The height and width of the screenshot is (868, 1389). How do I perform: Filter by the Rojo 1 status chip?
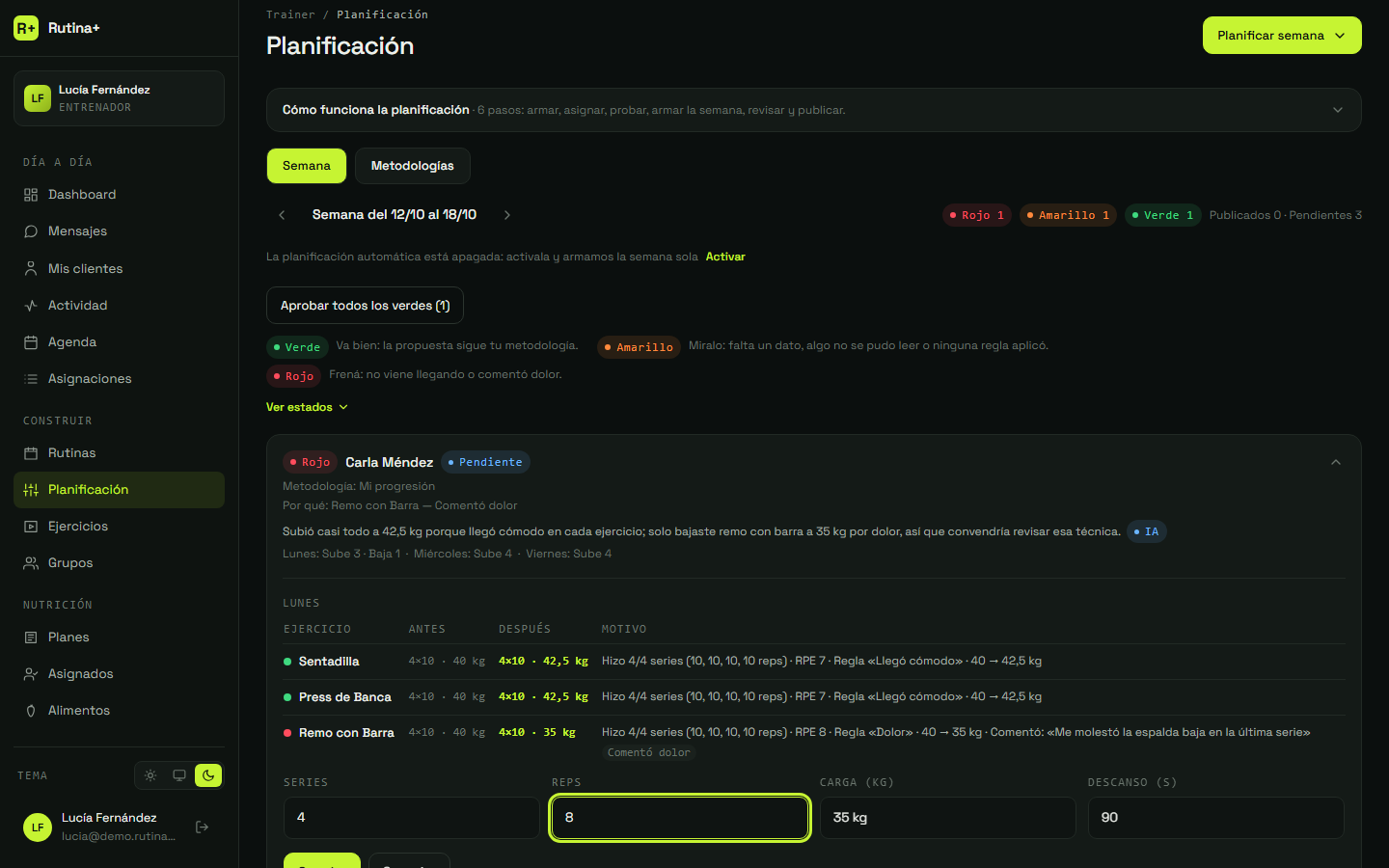[977, 215]
